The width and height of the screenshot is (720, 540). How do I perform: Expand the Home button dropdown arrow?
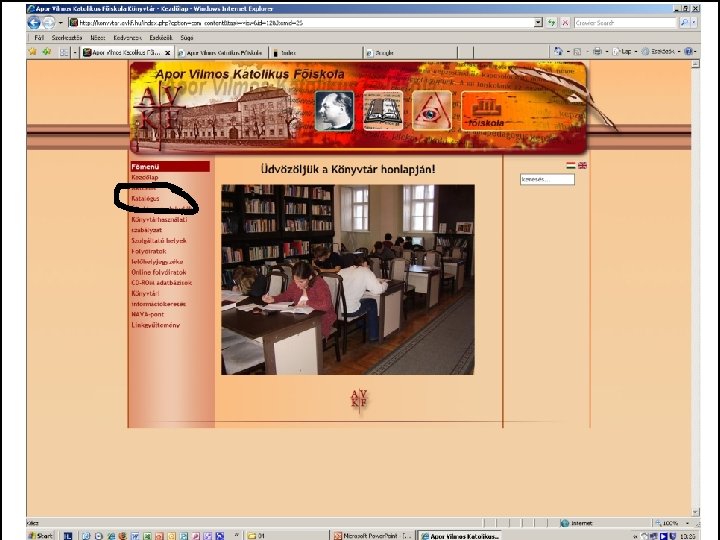click(568, 51)
